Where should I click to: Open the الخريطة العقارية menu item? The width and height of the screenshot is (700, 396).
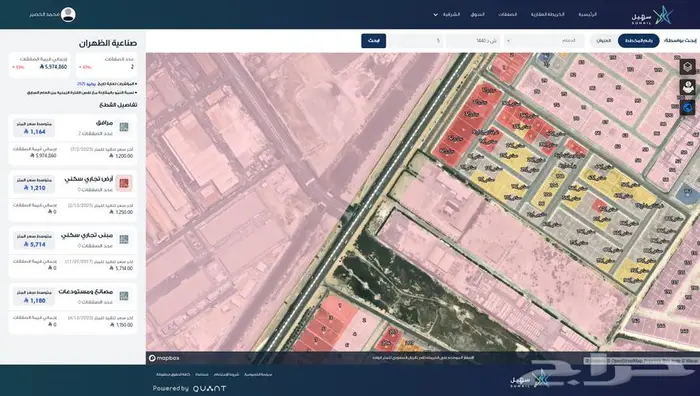tap(548, 15)
